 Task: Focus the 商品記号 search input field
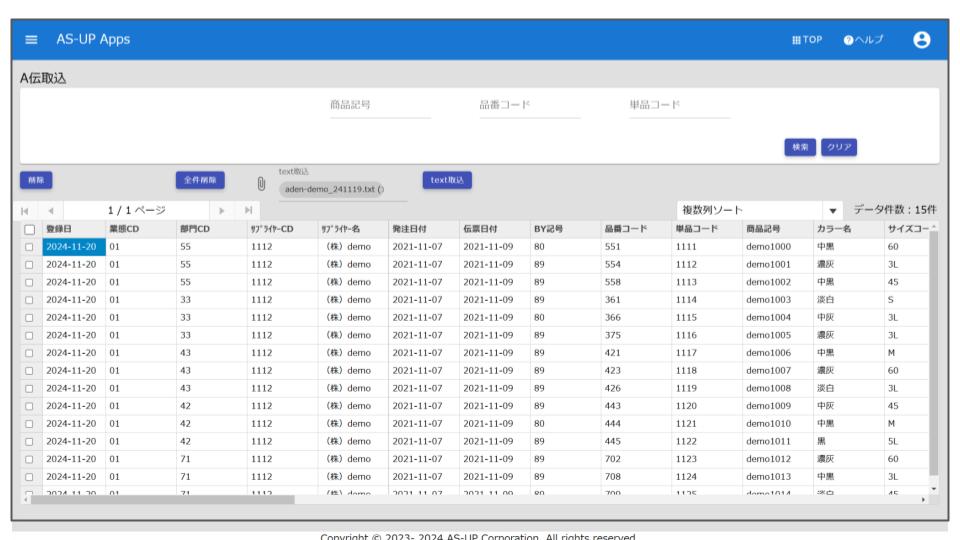[x=380, y=106]
